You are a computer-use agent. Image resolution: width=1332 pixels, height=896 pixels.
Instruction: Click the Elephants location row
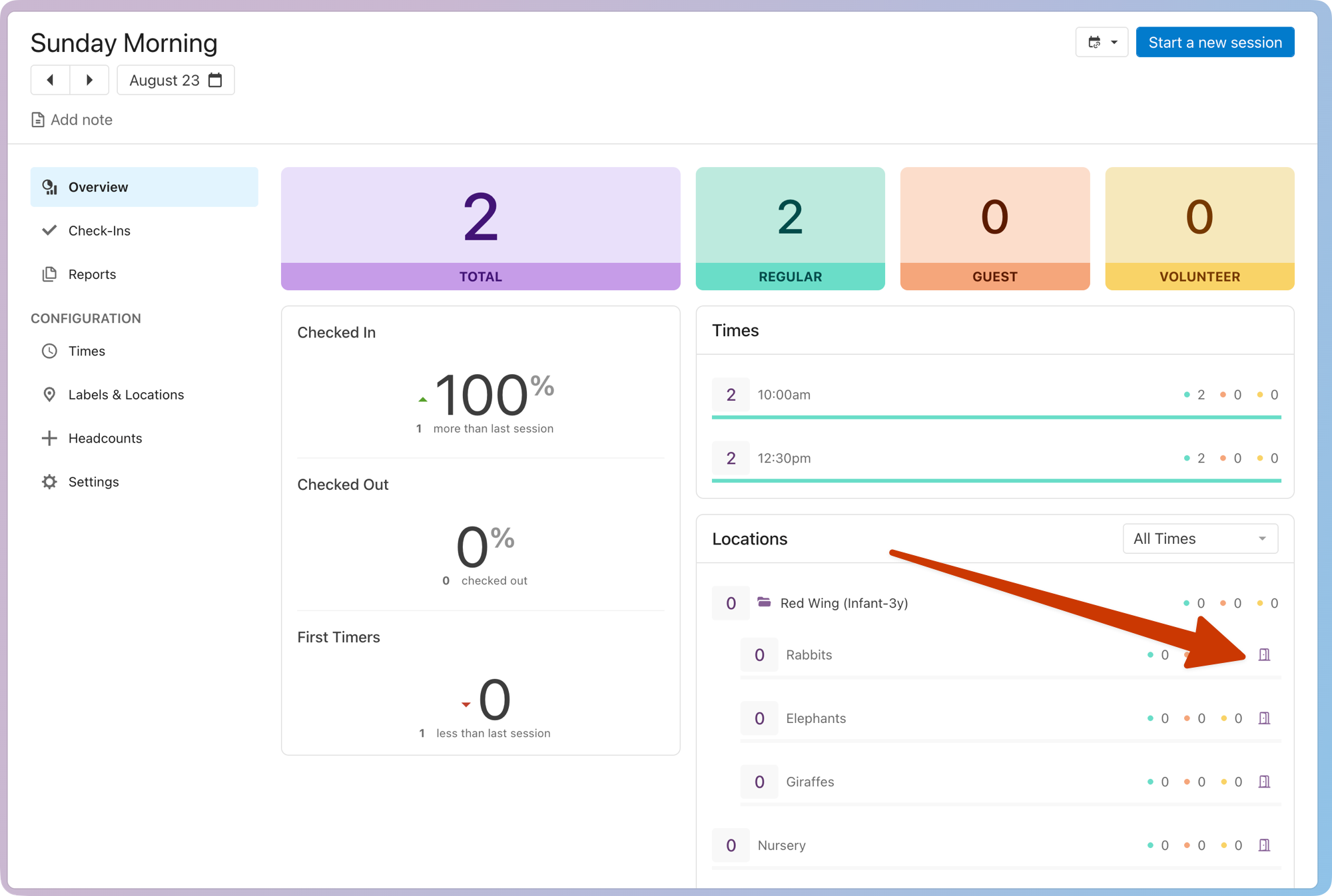point(1010,720)
